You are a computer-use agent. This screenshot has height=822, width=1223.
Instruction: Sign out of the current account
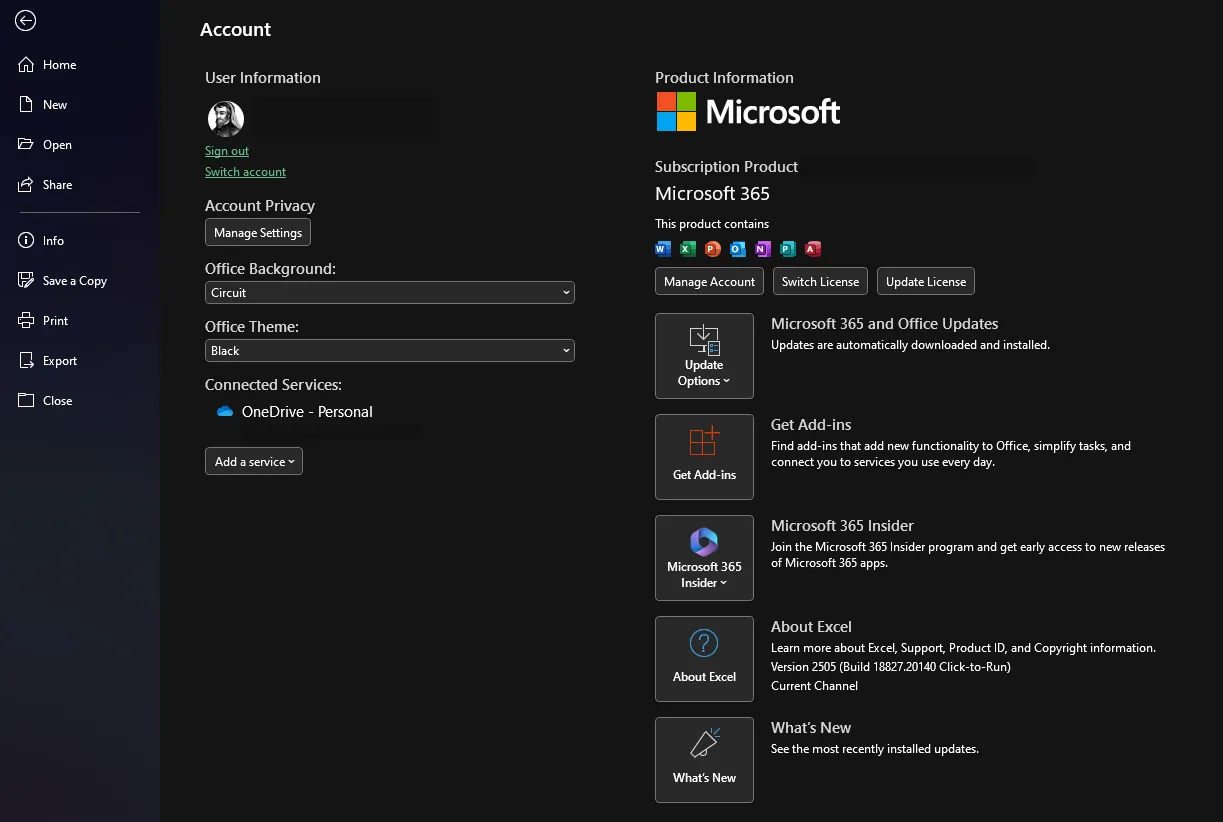pyautogui.click(x=226, y=150)
